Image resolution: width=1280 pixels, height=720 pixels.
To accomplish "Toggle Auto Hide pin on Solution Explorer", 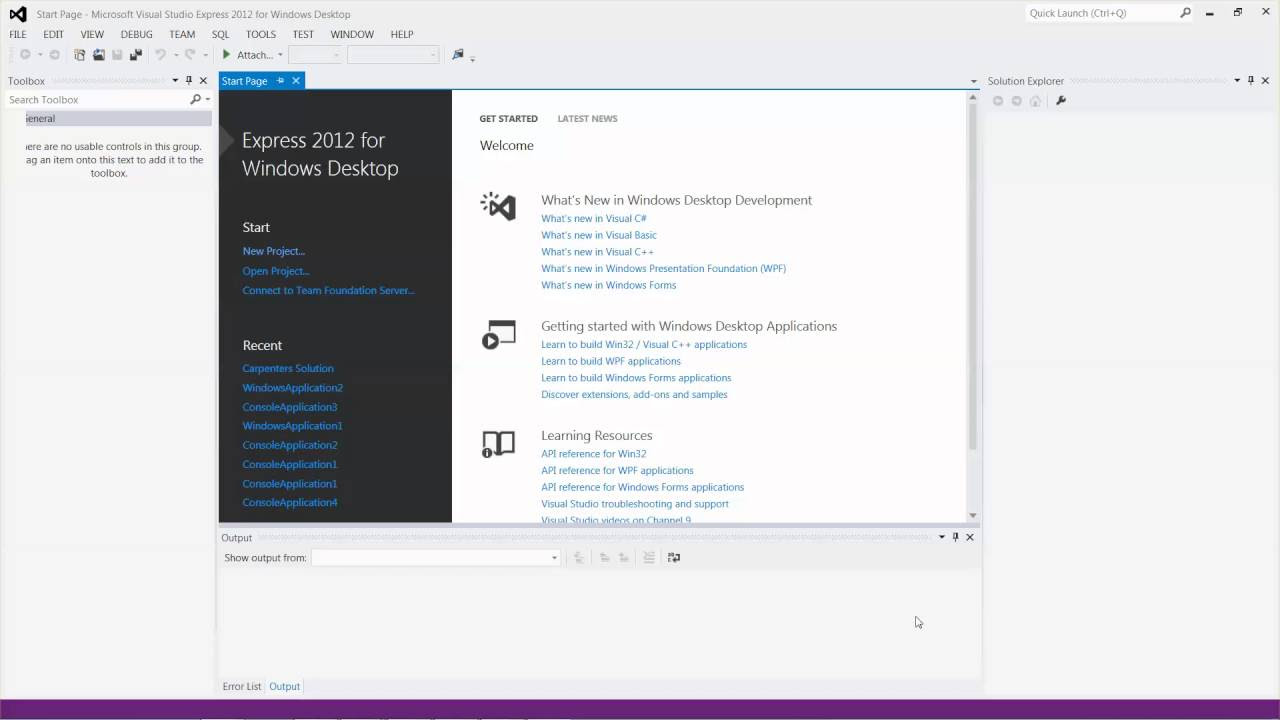I will (x=1251, y=81).
